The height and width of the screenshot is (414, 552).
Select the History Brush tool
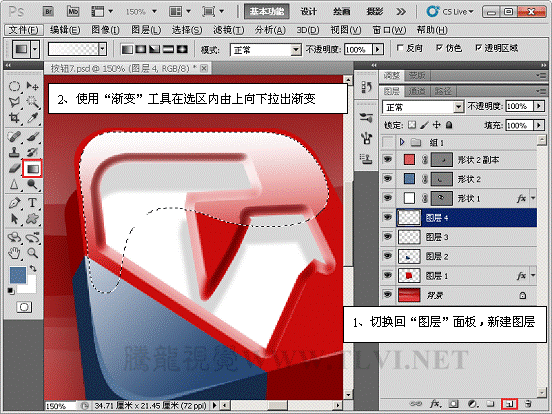coord(32,152)
